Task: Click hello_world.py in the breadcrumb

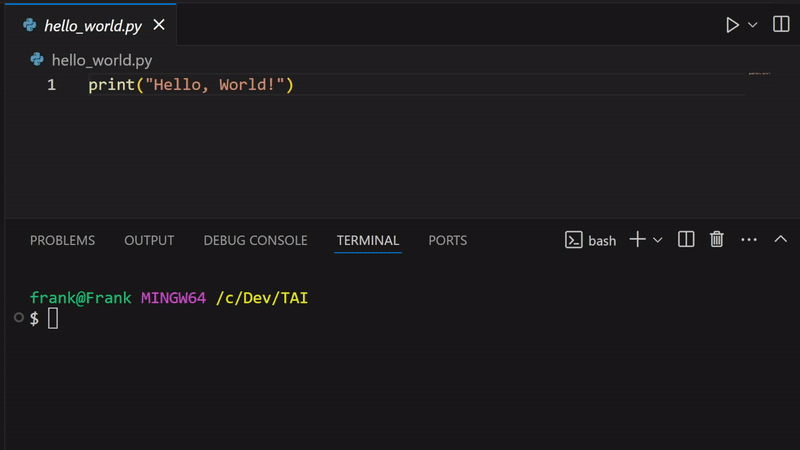Action: click(102, 60)
